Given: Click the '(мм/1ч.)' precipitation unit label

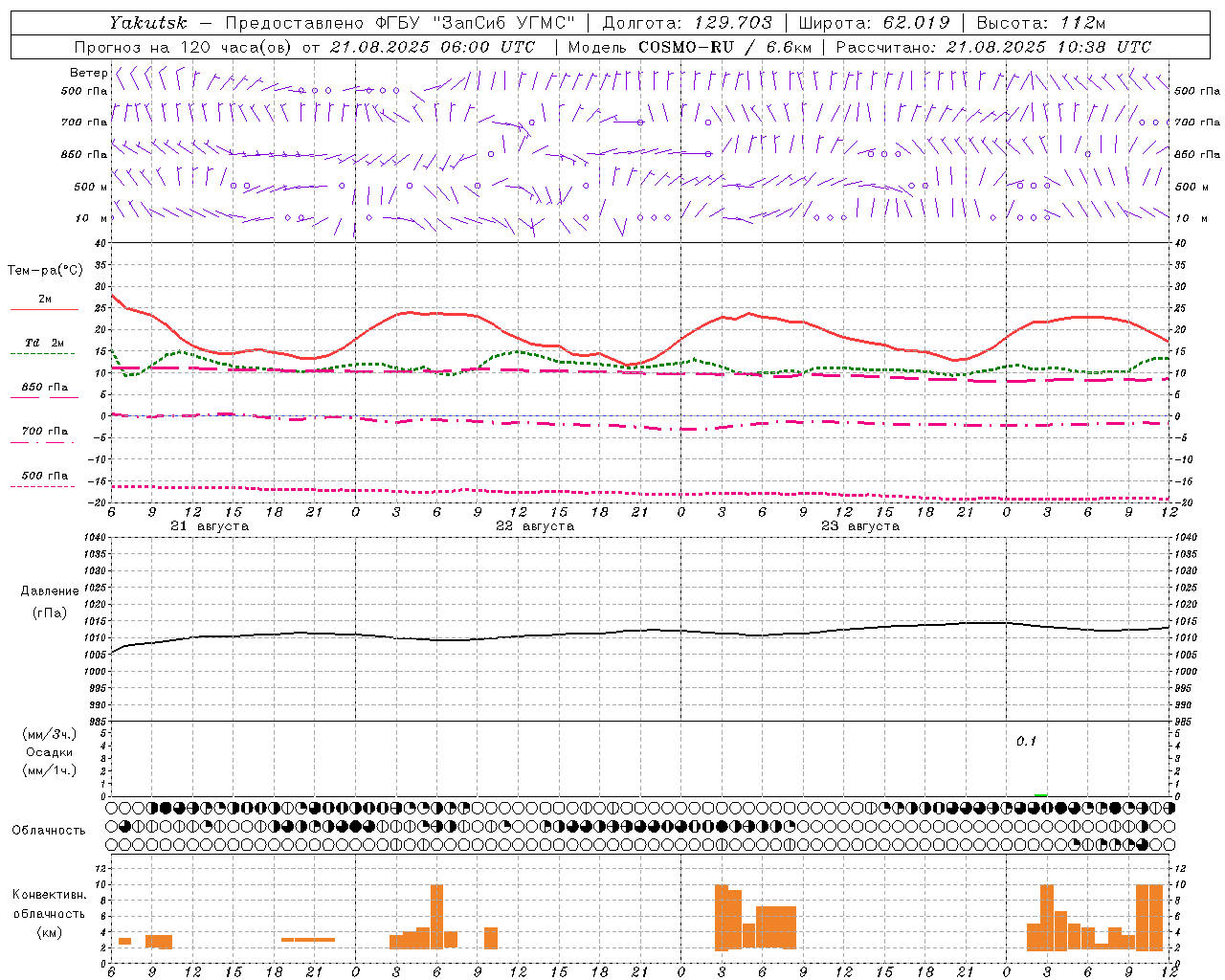Looking at the screenshot, I should tap(50, 770).
